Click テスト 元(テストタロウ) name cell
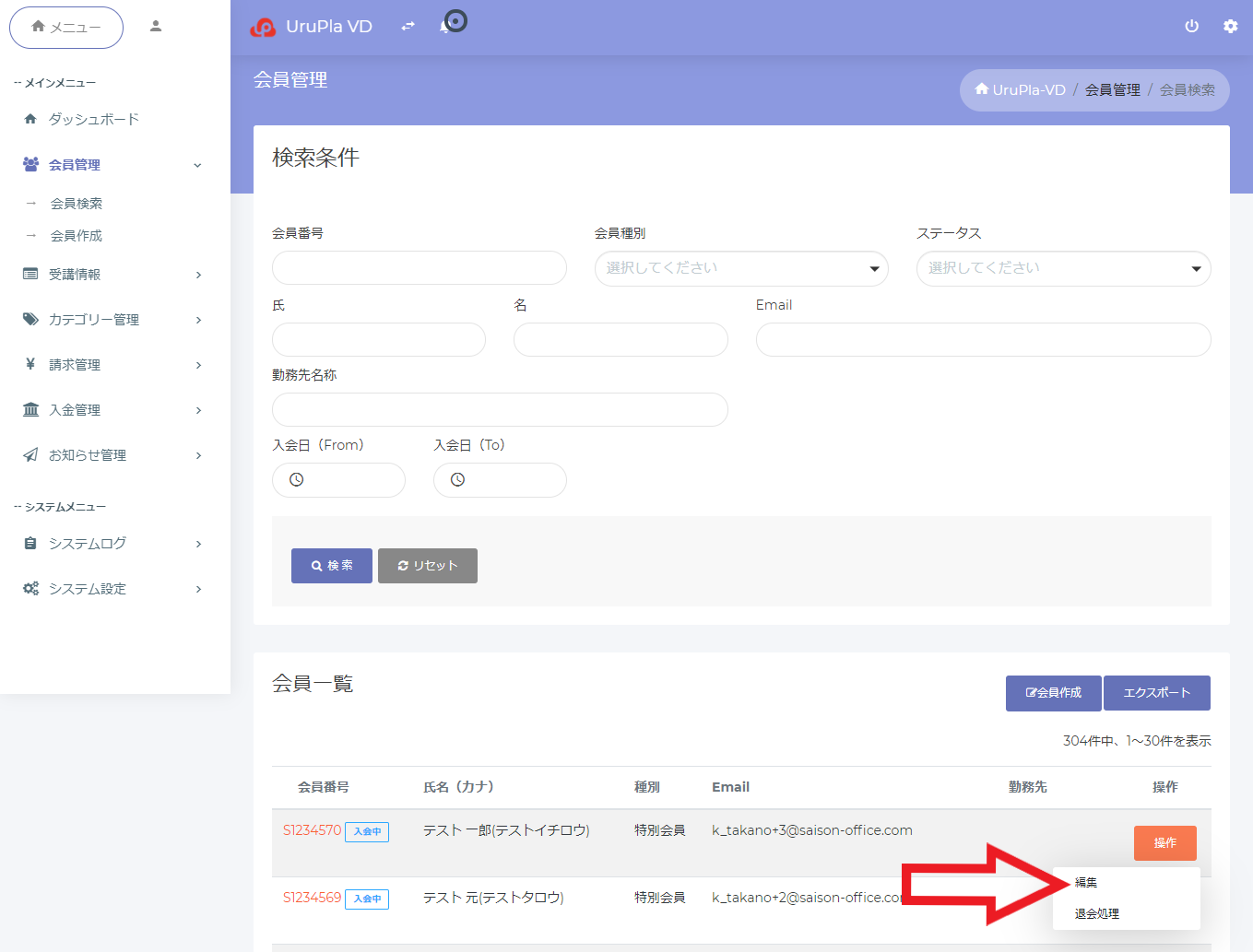The width and height of the screenshot is (1253, 952). tap(493, 898)
